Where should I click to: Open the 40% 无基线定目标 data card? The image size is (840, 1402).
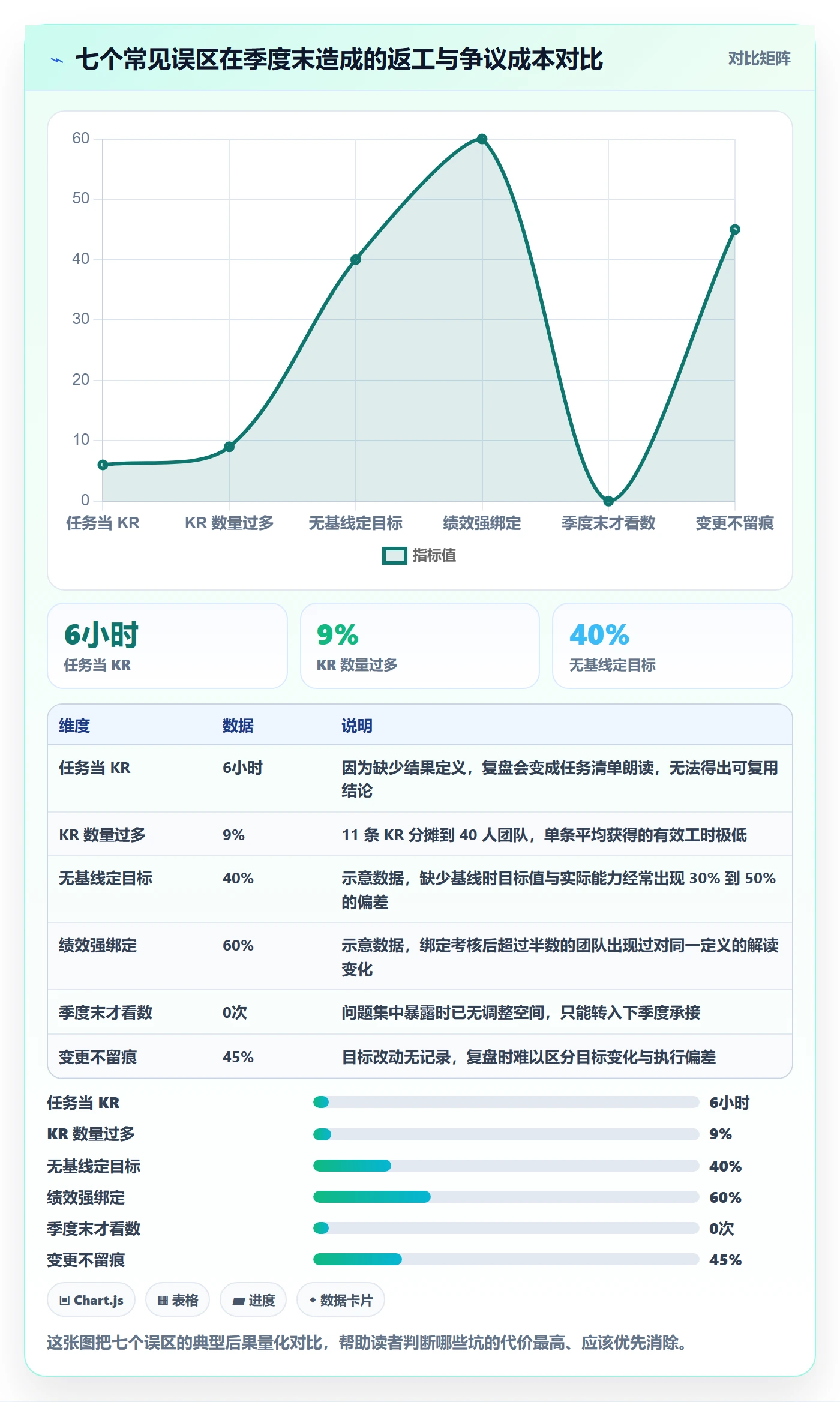coord(673,646)
